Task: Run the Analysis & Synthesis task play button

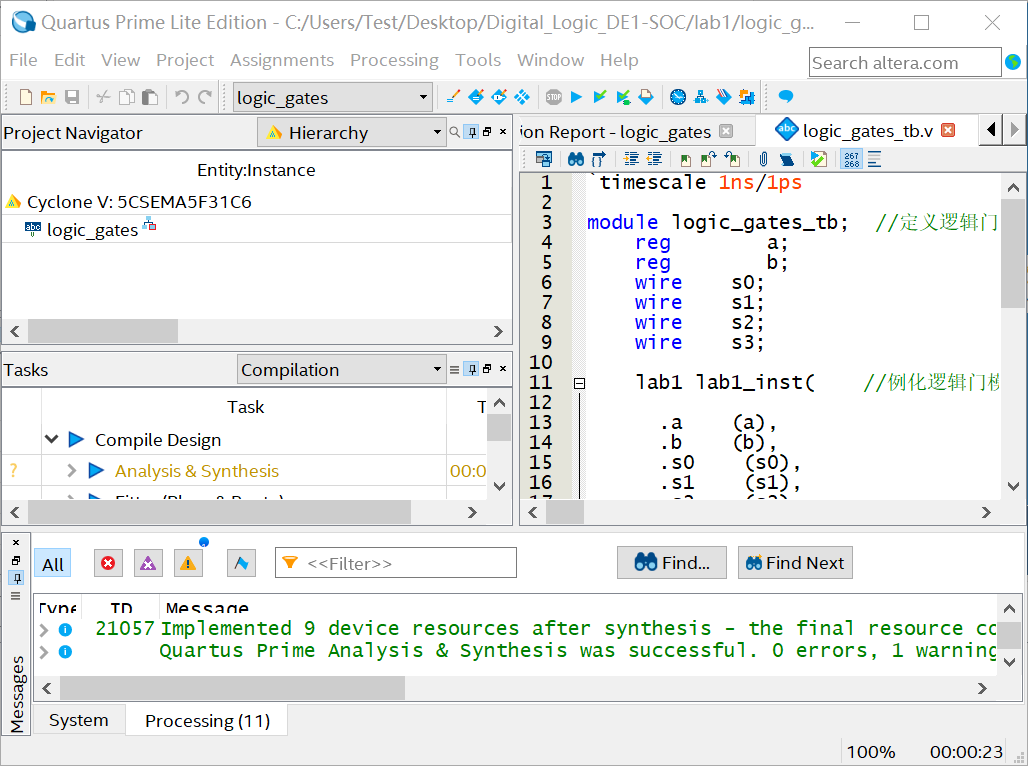Action: (x=96, y=470)
